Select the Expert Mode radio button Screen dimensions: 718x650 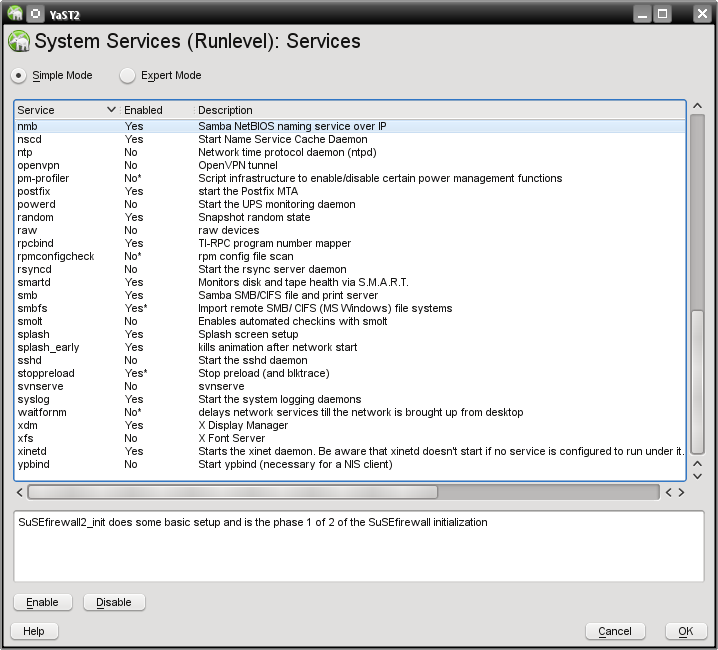point(127,76)
